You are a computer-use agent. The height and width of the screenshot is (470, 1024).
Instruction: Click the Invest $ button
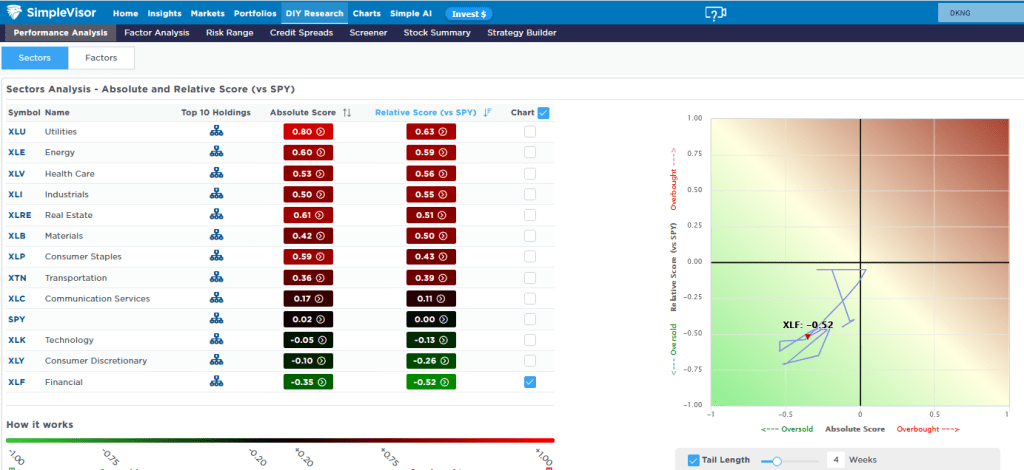click(468, 14)
